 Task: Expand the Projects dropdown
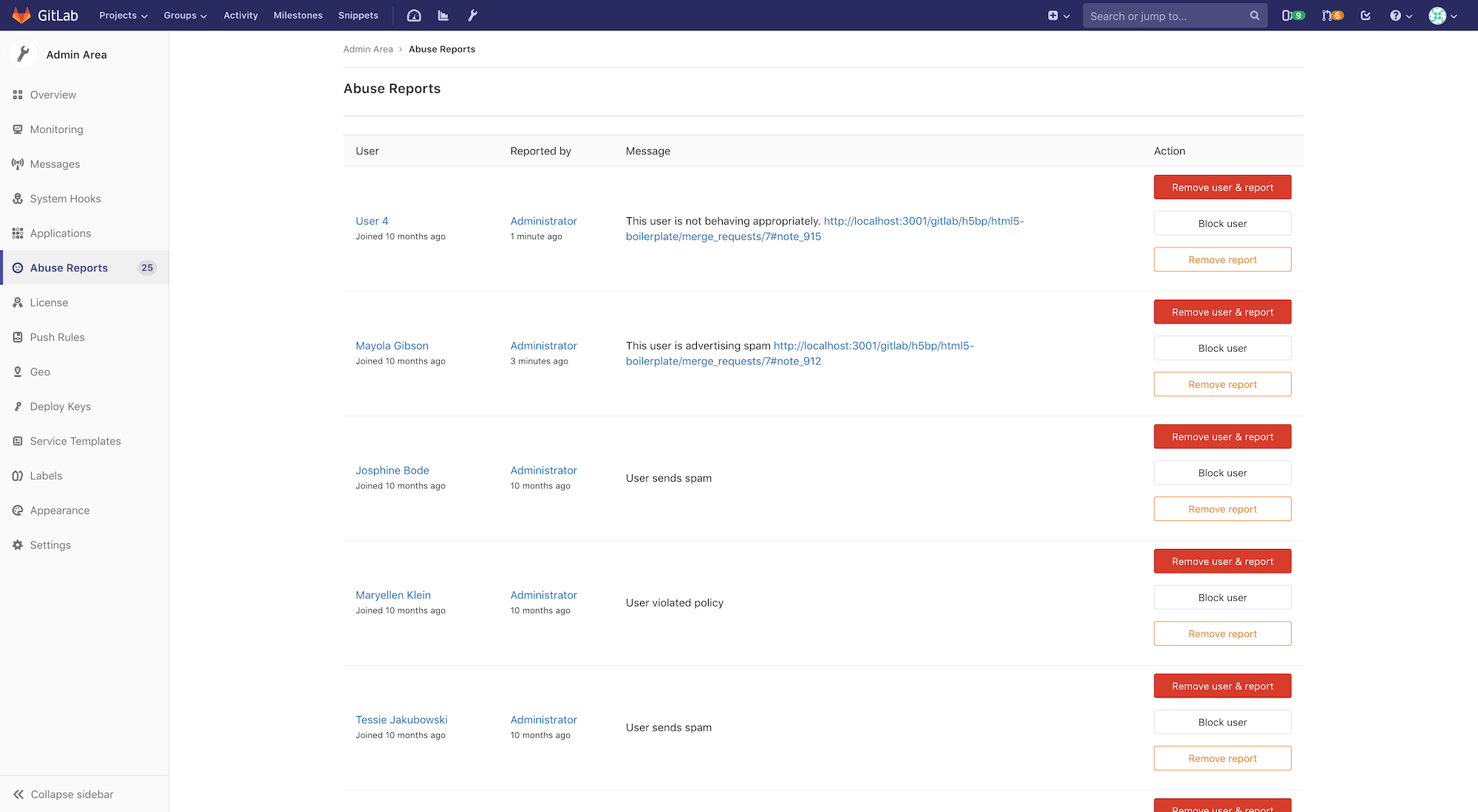click(123, 15)
